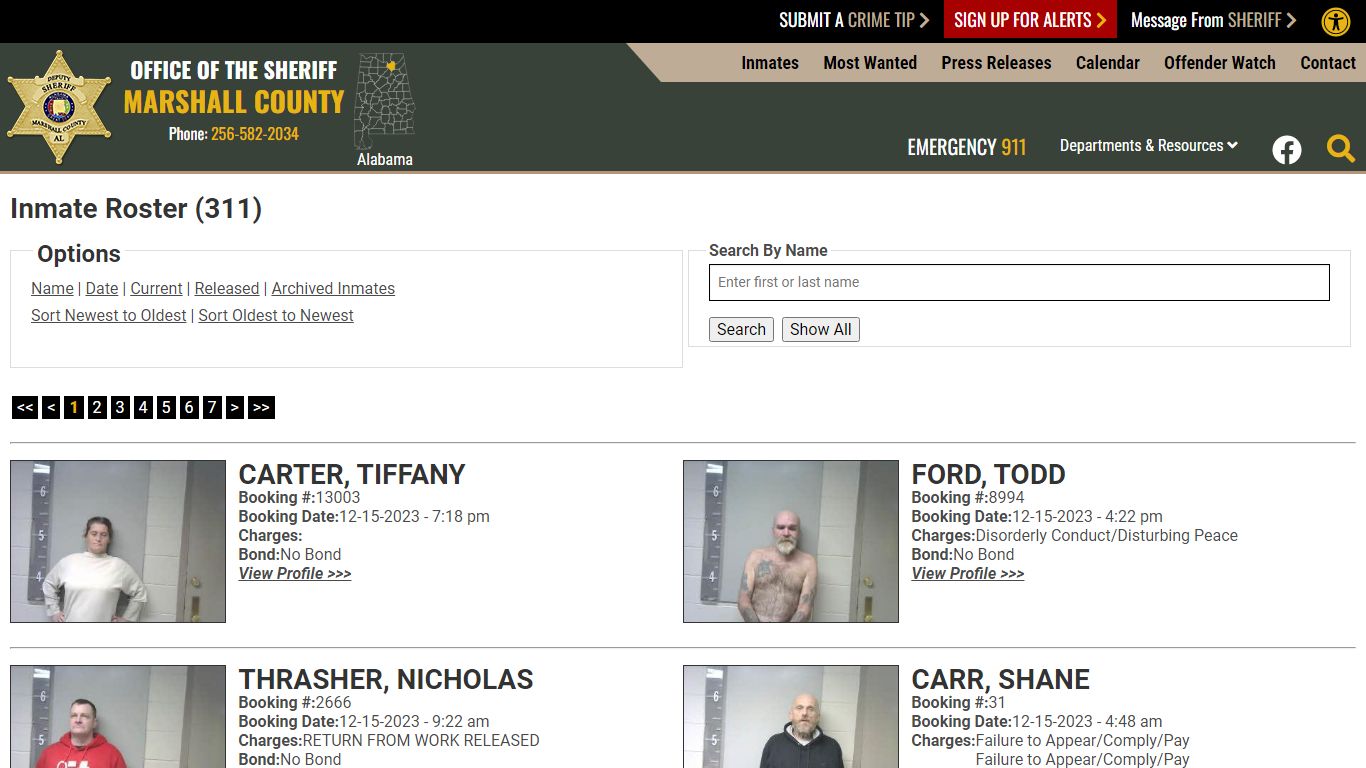Click the Show All button
This screenshot has height=768, width=1366.
tap(821, 329)
